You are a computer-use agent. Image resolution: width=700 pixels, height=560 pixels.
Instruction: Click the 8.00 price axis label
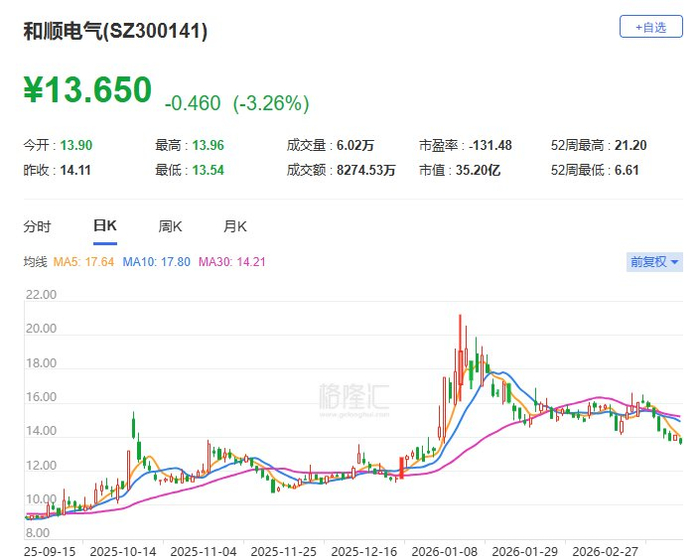[x=38, y=533]
